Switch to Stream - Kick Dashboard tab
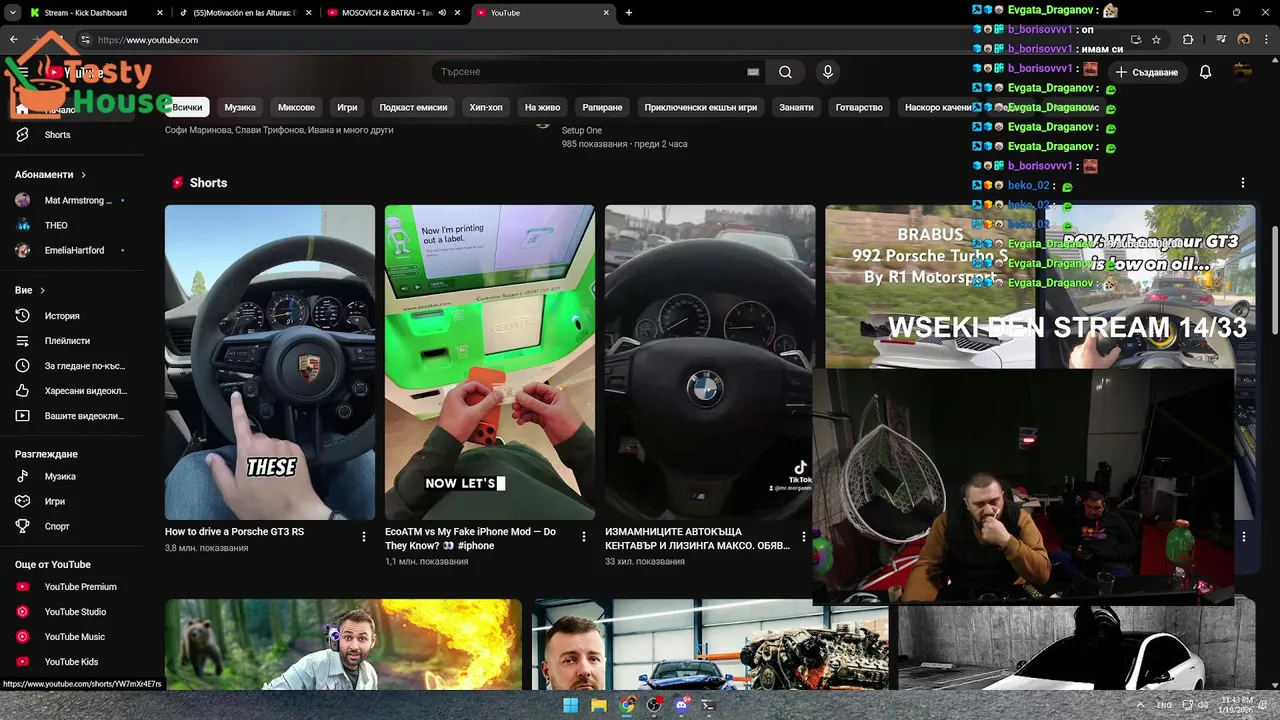The image size is (1280, 720). point(95,13)
